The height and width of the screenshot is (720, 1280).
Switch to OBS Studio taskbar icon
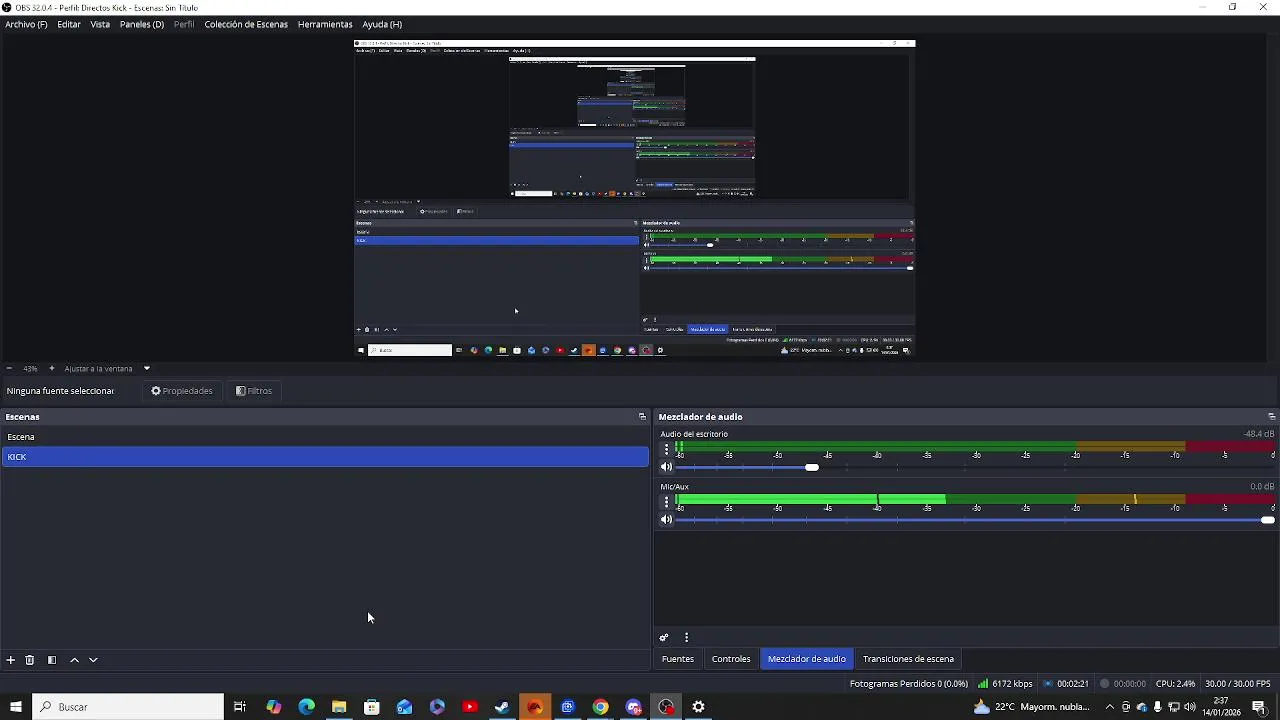666,707
